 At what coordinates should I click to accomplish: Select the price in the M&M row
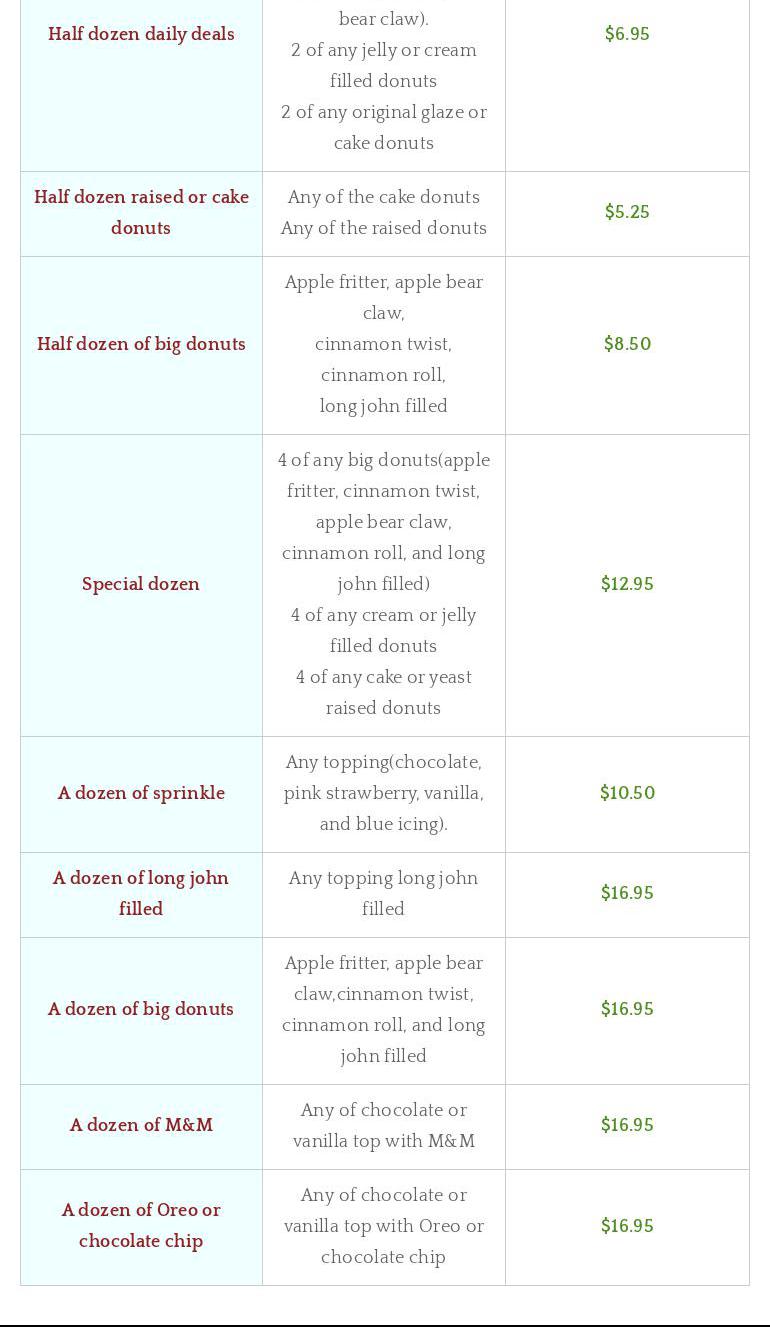click(627, 1125)
